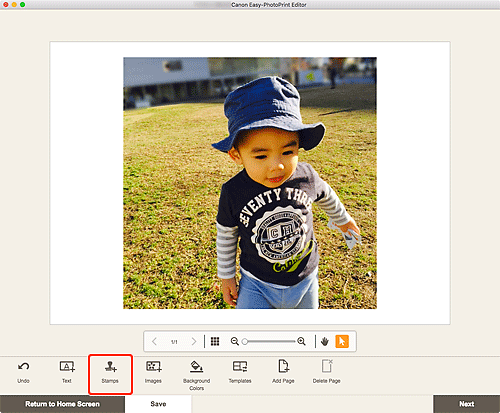Image resolution: width=500 pixels, height=413 pixels.
Task: Add a text box with Text tool
Action: point(67,367)
